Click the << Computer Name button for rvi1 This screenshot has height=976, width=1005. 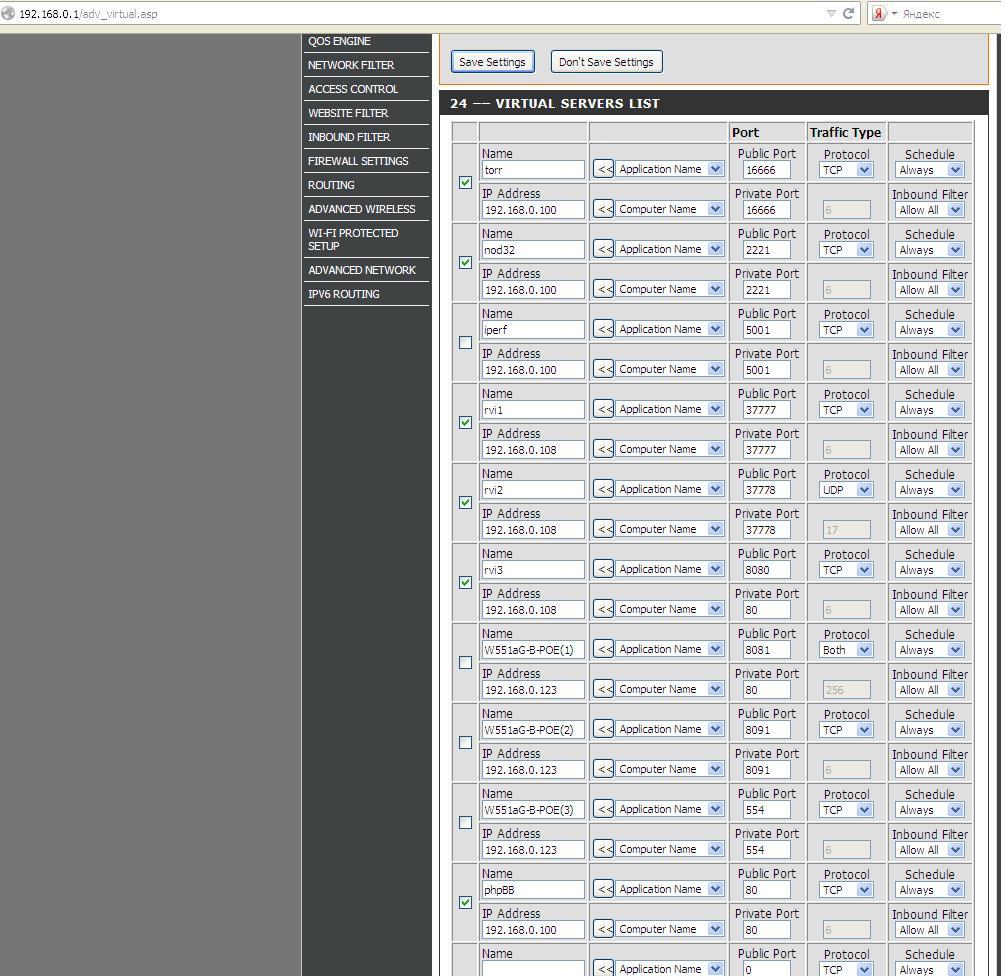[604, 449]
